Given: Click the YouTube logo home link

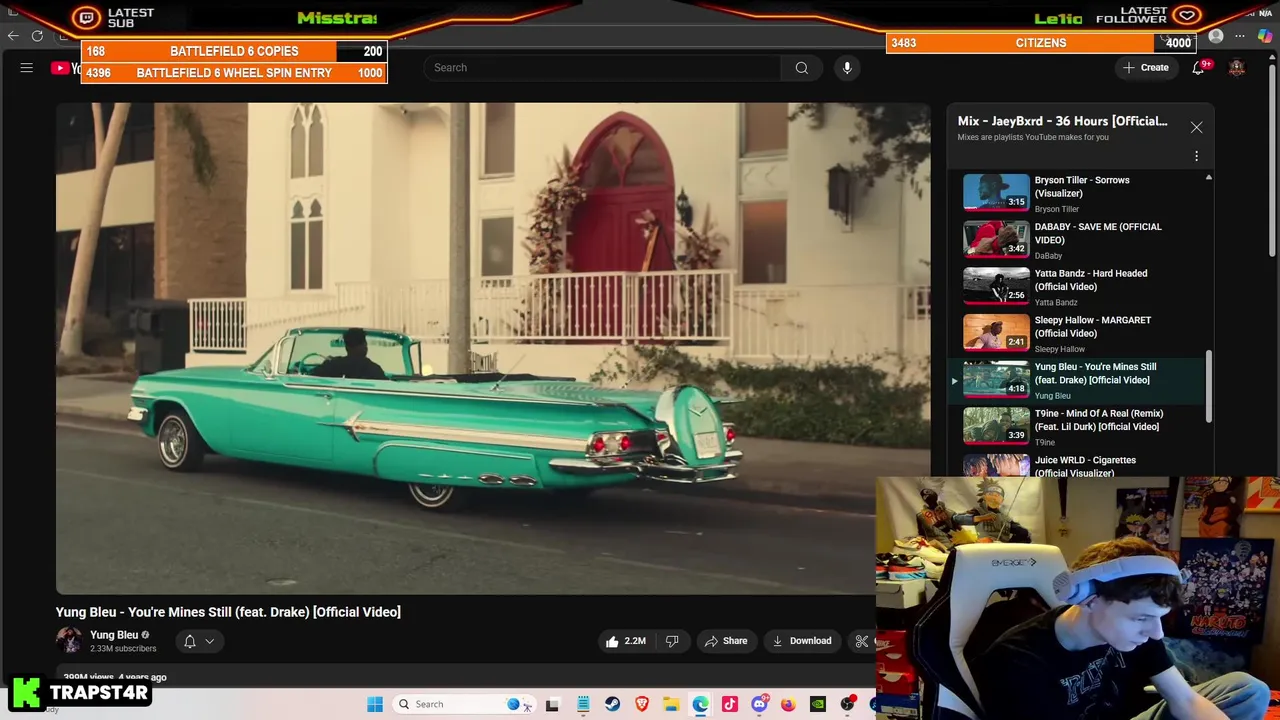Looking at the screenshot, I should coord(66,68).
